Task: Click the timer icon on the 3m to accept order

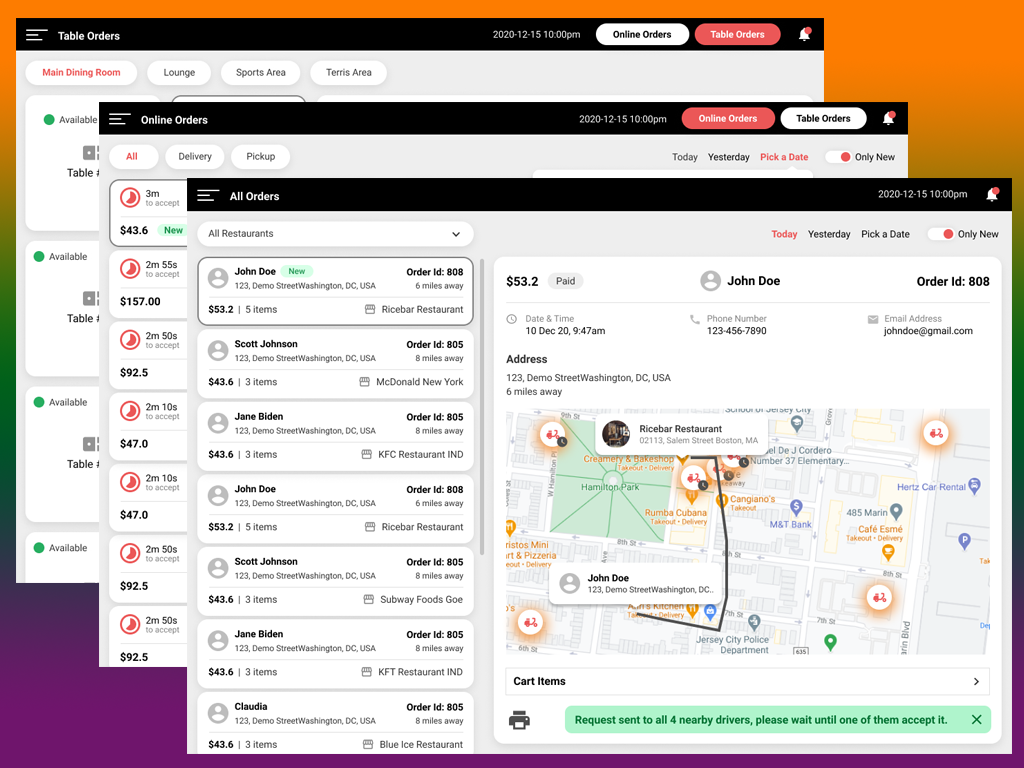Action: pyautogui.click(x=130, y=198)
